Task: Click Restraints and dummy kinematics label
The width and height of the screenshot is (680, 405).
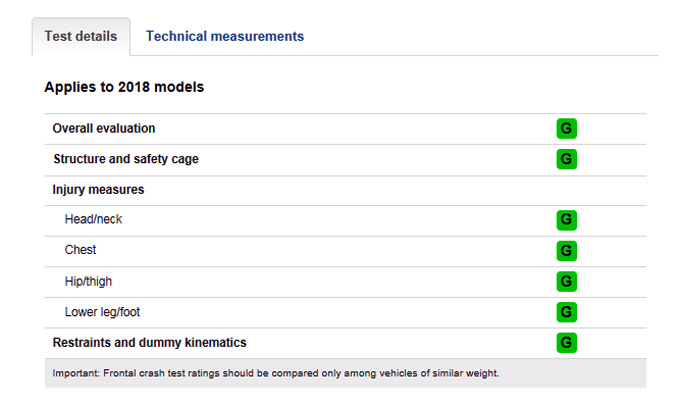Action: tap(150, 343)
